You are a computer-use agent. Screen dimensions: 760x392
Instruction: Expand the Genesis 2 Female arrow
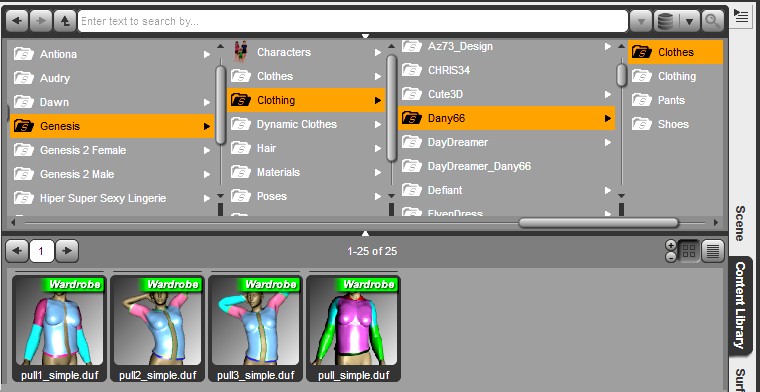207,150
